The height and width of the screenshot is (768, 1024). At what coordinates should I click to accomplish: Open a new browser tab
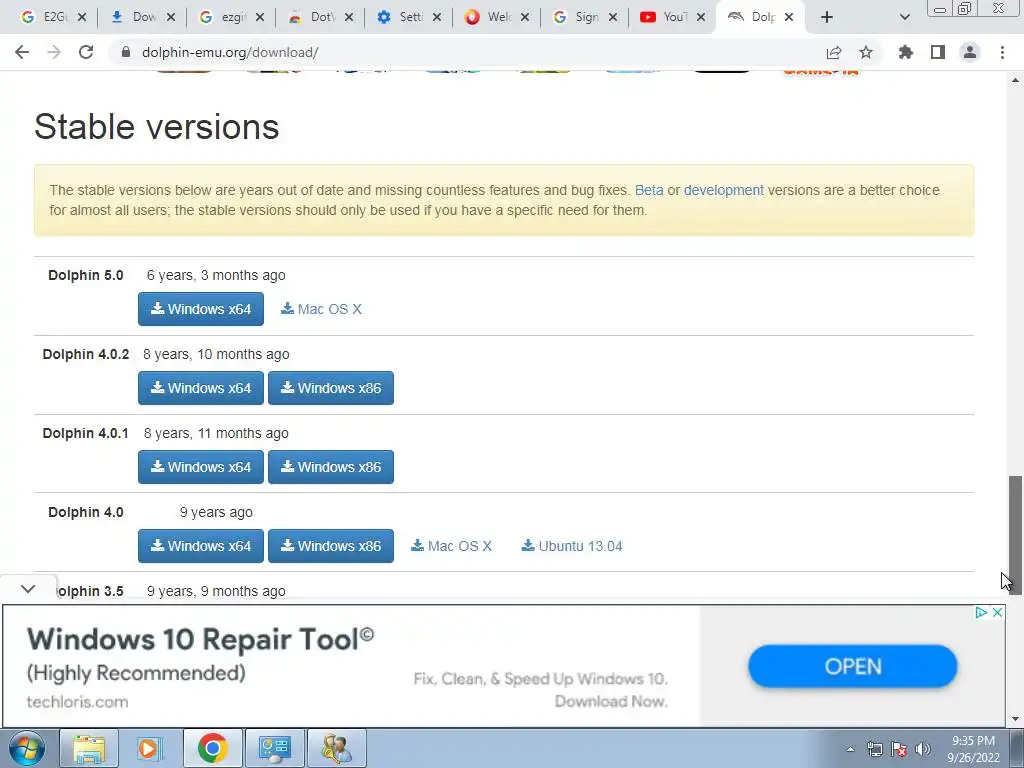(x=827, y=17)
